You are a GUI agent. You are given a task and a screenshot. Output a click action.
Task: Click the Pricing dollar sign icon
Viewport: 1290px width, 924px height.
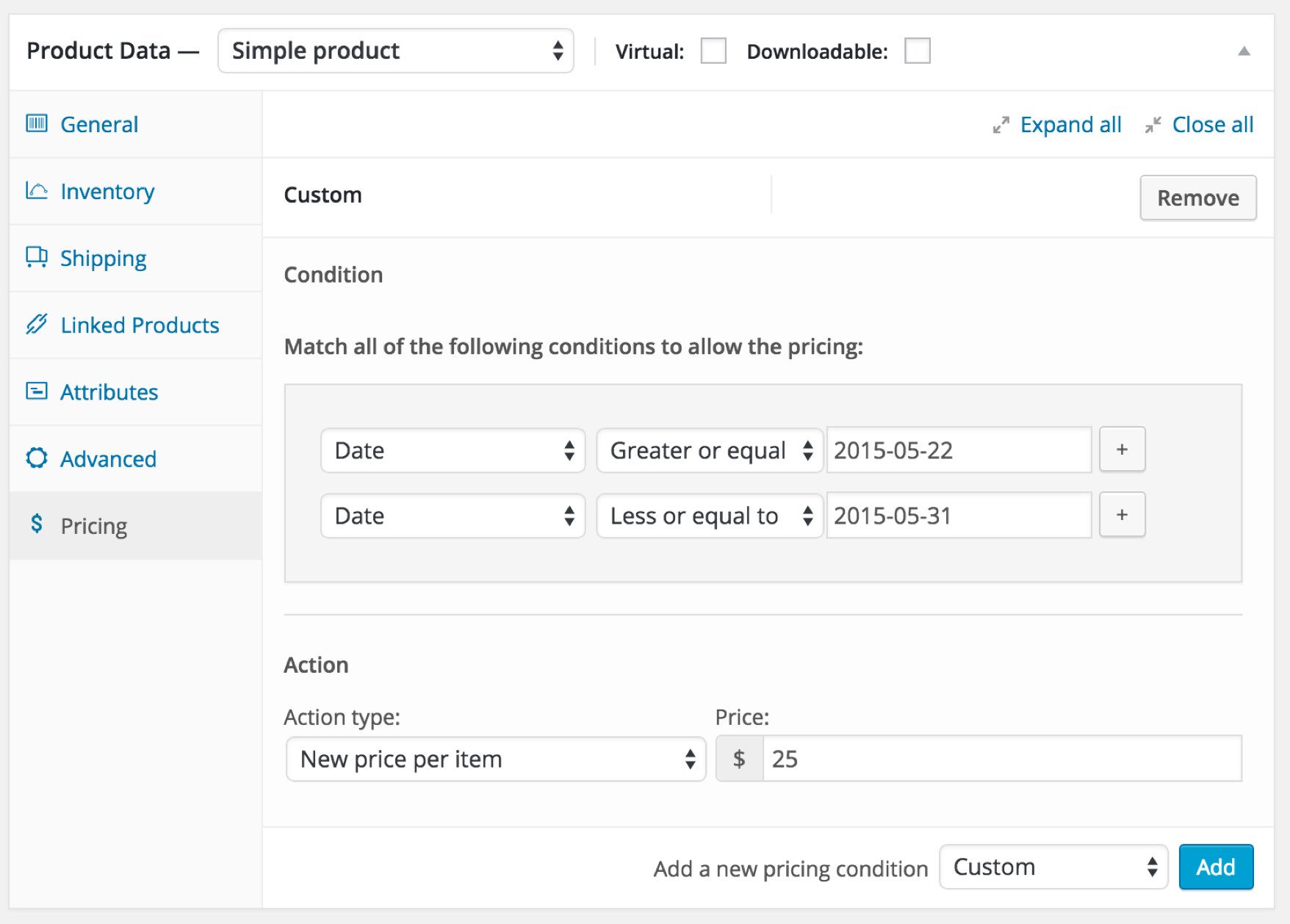37,524
